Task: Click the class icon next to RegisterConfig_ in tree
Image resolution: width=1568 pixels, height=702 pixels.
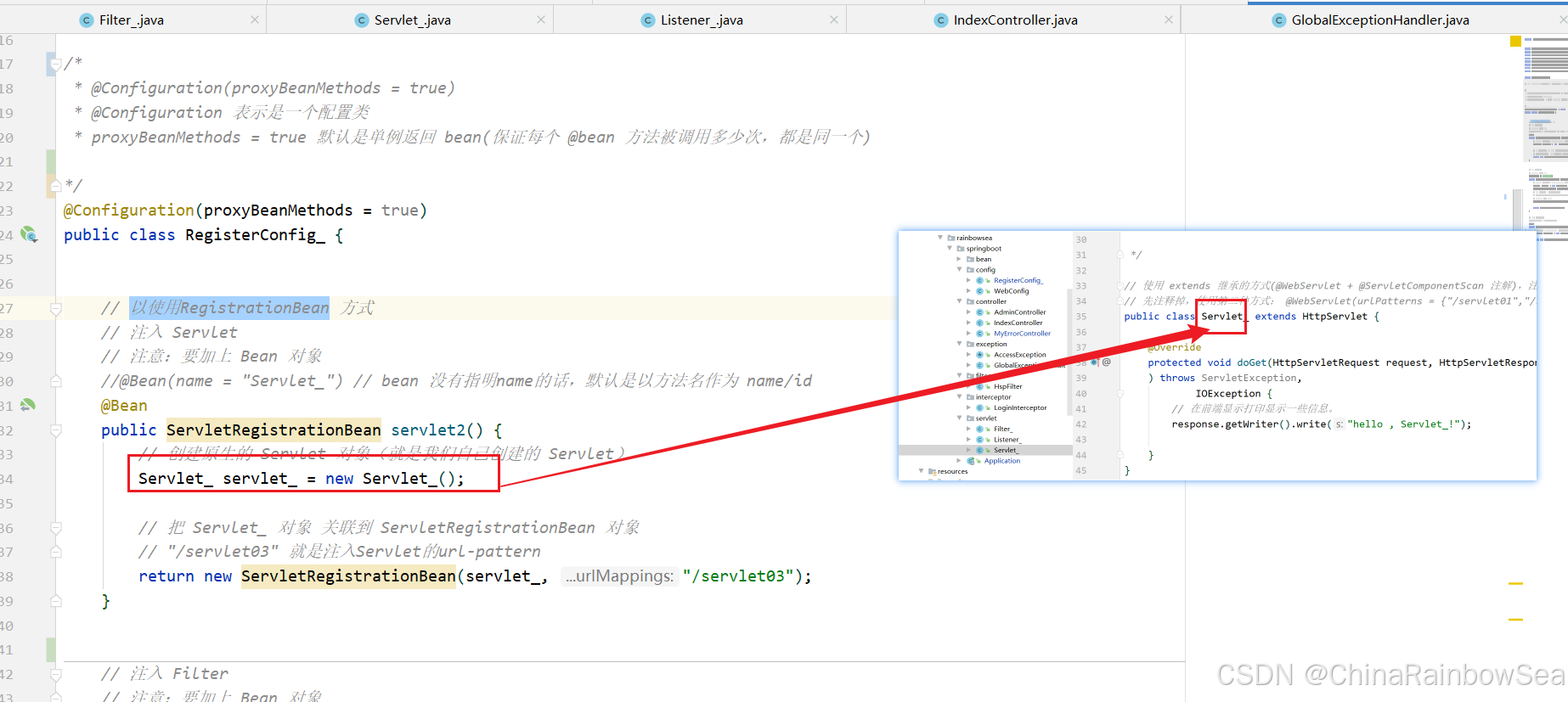Action: pyautogui.click(x=979, y=280)
